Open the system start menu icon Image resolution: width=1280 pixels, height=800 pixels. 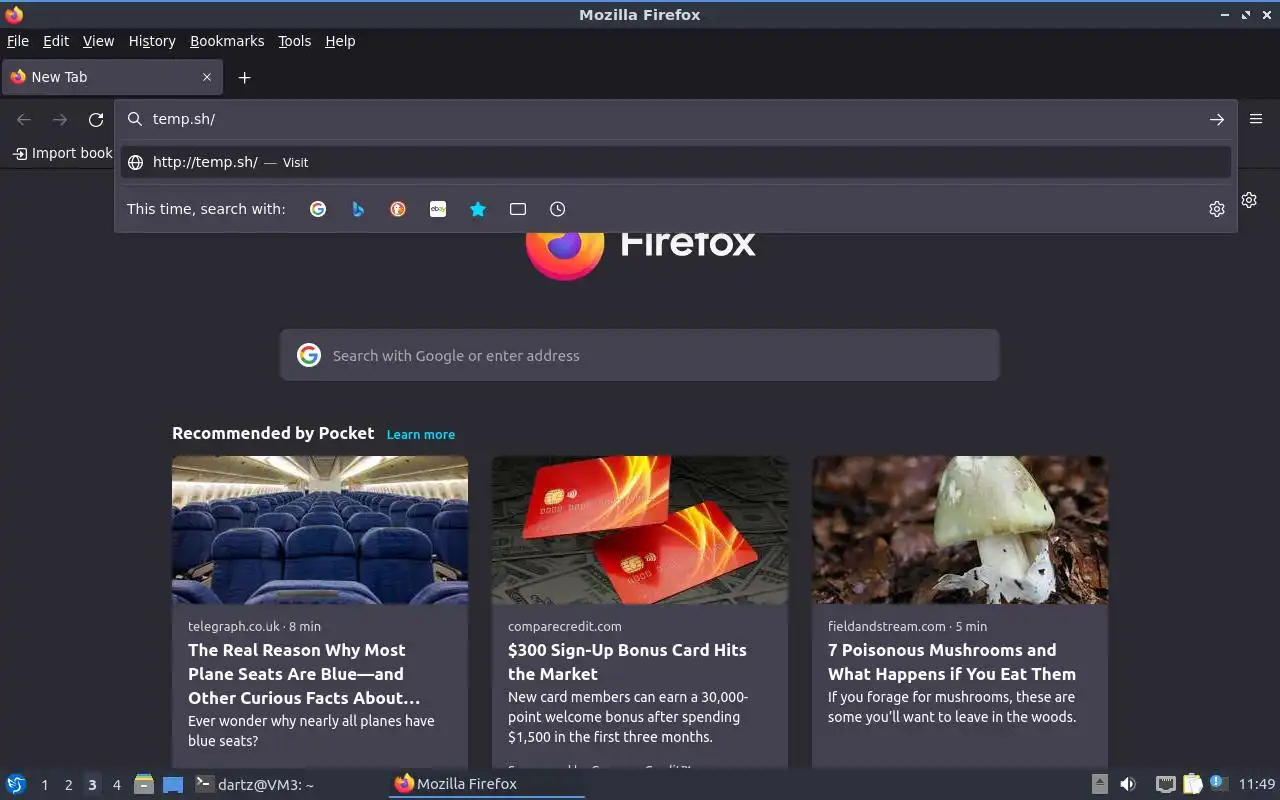coord(16,784)
